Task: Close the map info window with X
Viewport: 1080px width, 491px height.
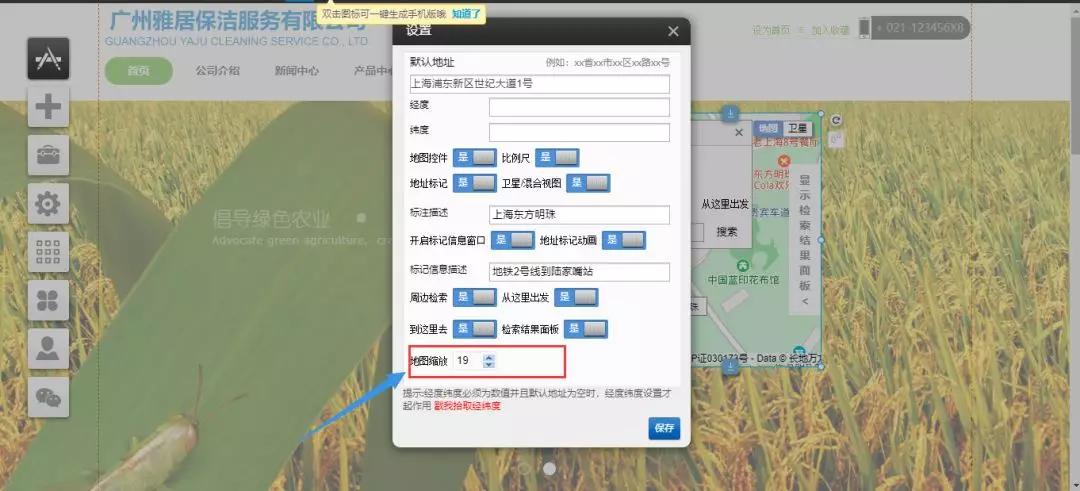Action: [739, 132]
